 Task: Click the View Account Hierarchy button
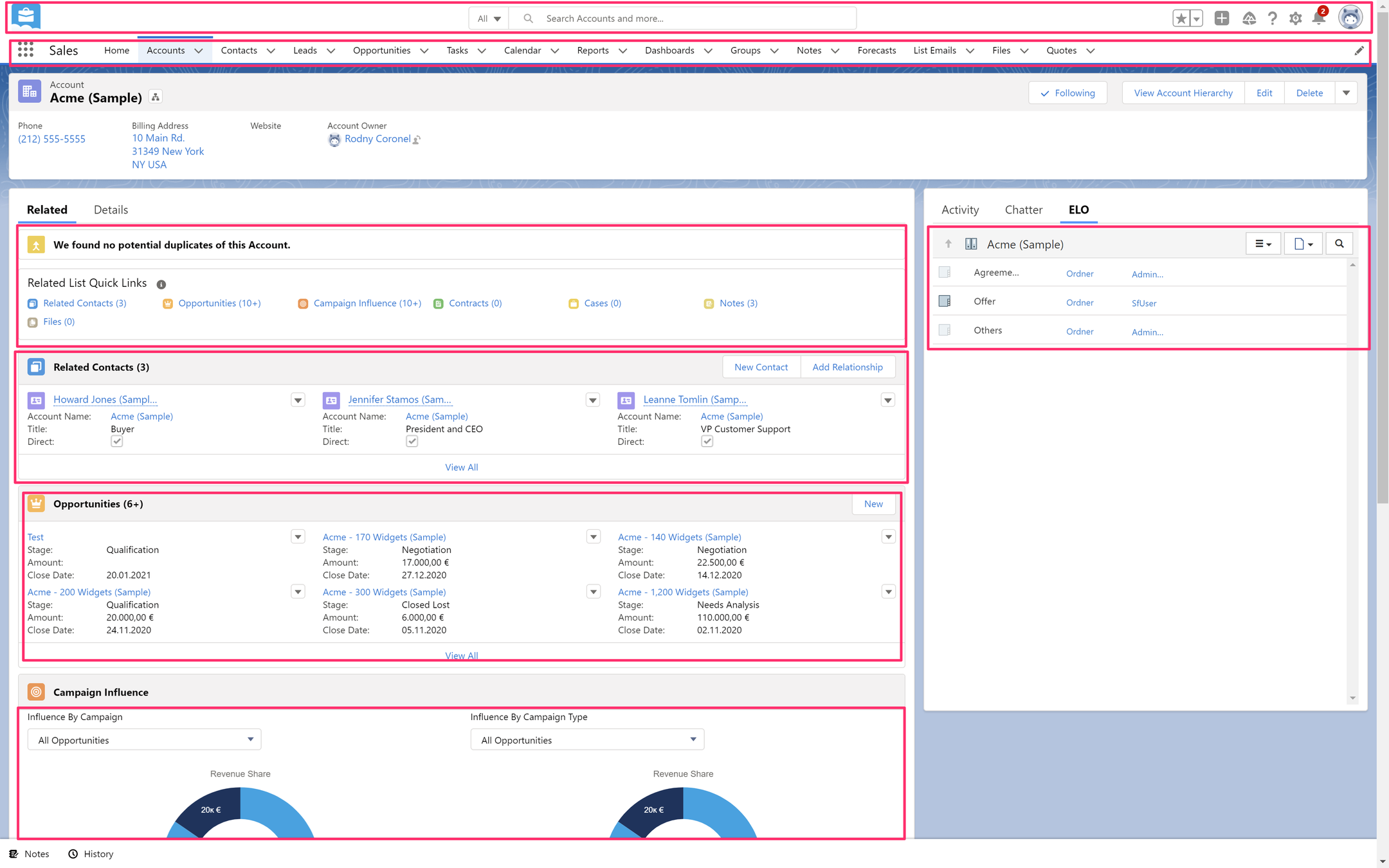(x=1183, y=93)
